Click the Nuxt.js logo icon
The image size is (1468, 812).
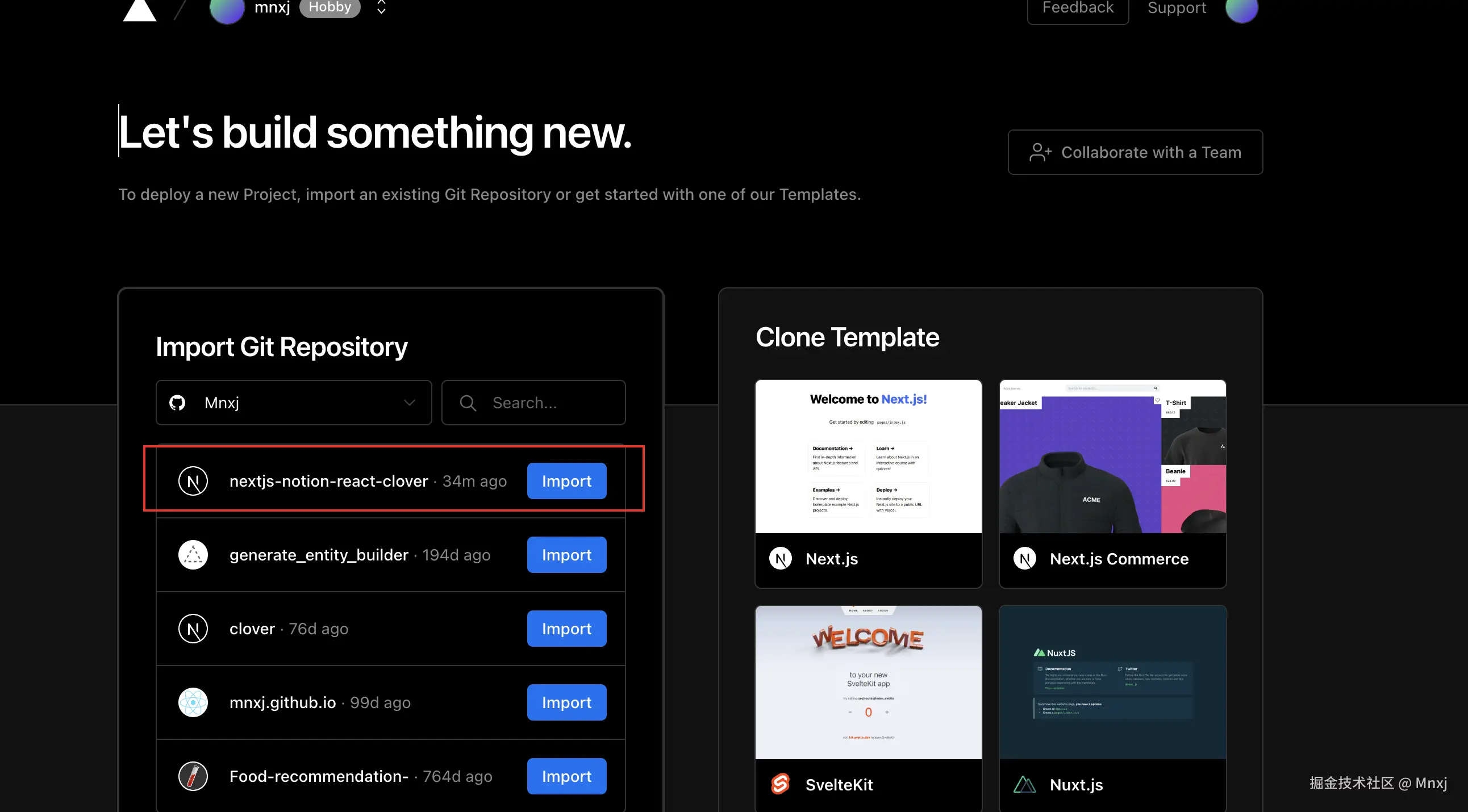point(1025,784)
